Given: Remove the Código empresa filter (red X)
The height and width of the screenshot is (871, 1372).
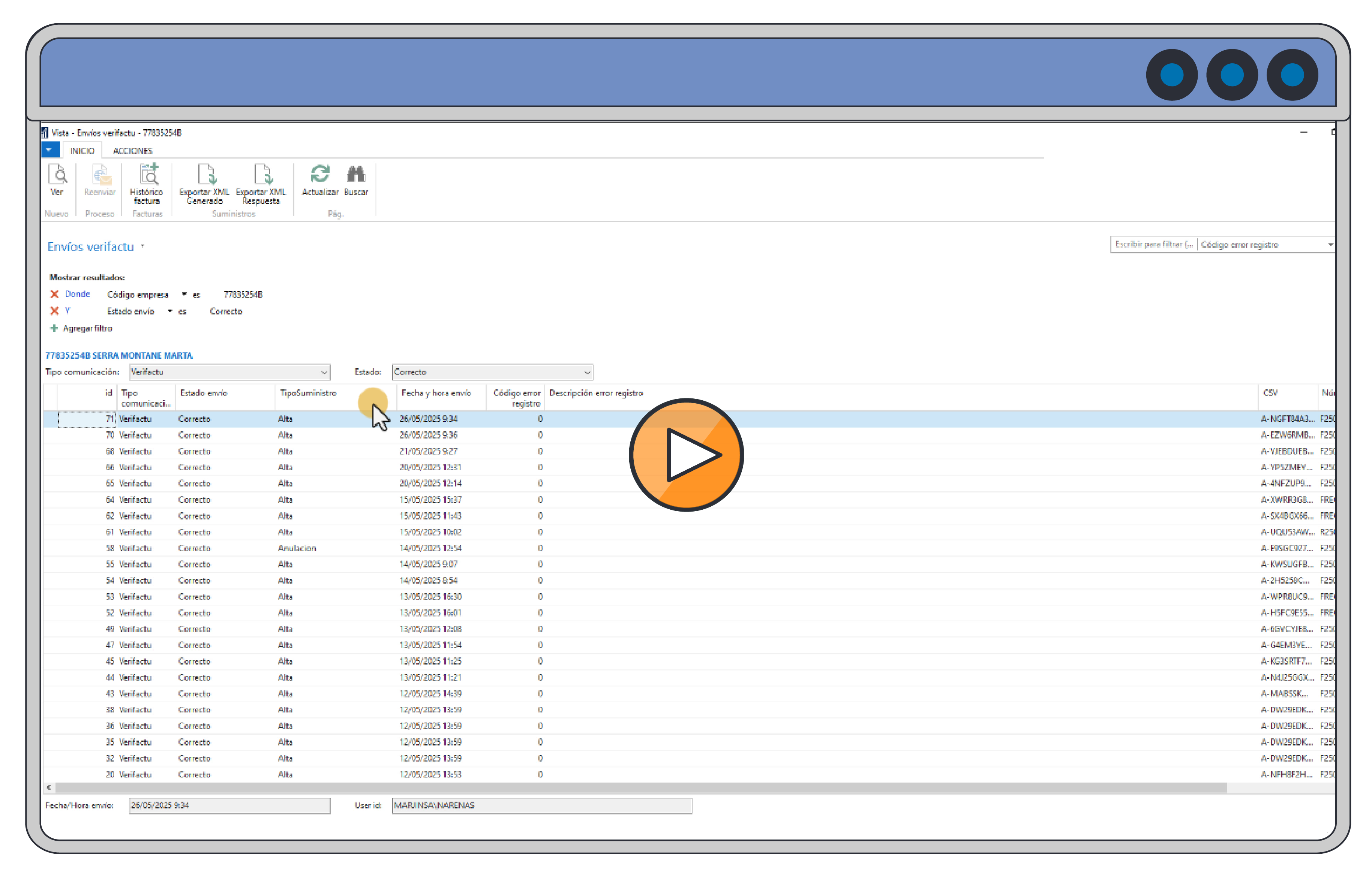Looking at the screenshot, I should coord(54,295).
